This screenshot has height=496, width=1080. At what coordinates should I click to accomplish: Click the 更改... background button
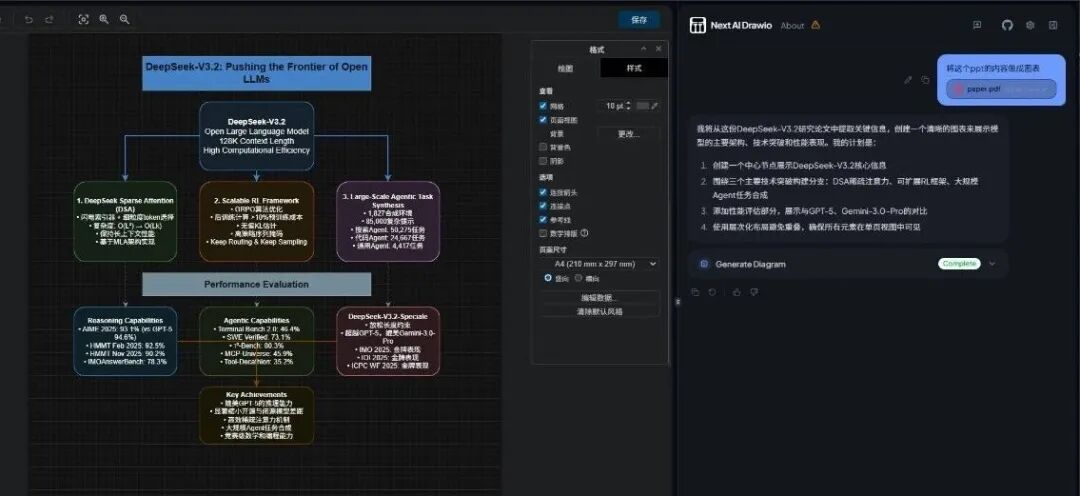pyautogui.click(x=627, y=134)
